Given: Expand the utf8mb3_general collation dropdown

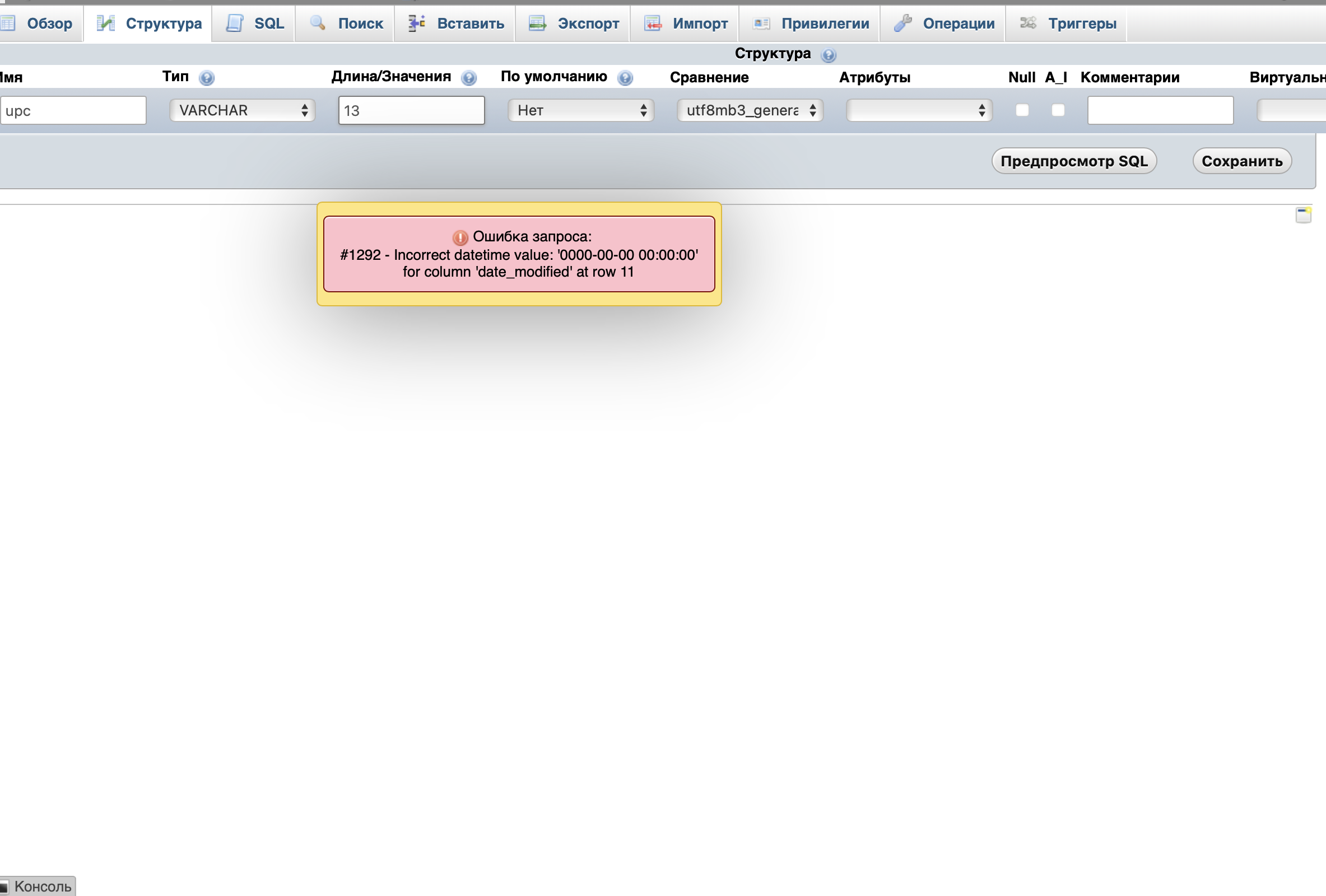Looking at the screenshot, I should tap(750, 110).
